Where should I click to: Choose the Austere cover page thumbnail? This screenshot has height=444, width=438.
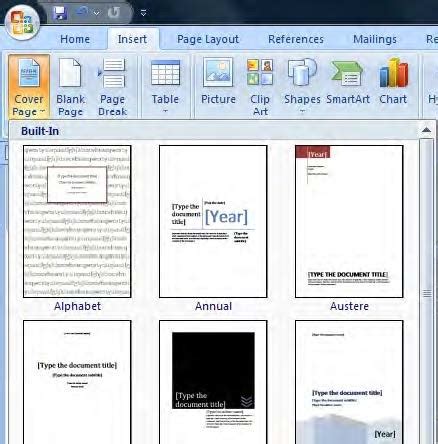[x=349, y=221]
